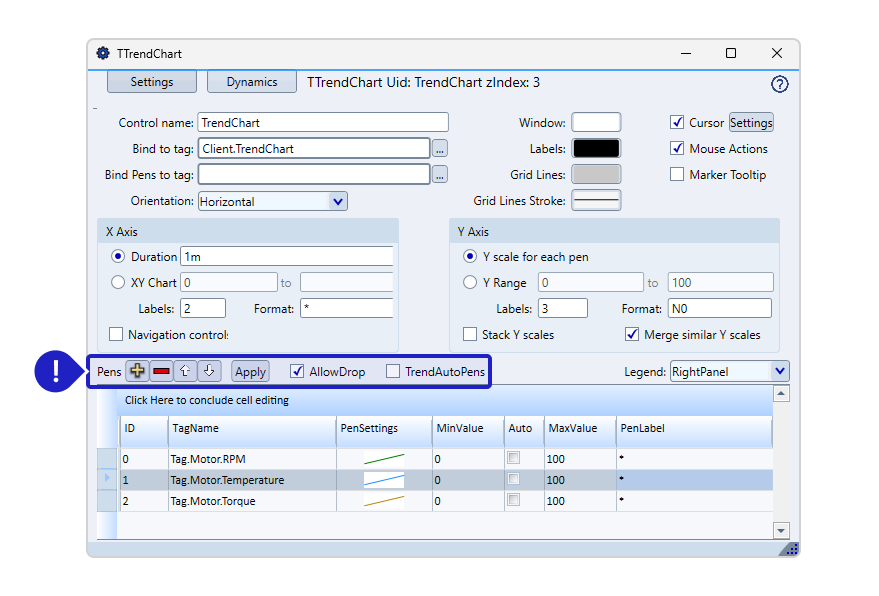Switch to the Settings tab
Viewport: 879px width, 596px height.
pyautogui.click(x=152, y=82)
